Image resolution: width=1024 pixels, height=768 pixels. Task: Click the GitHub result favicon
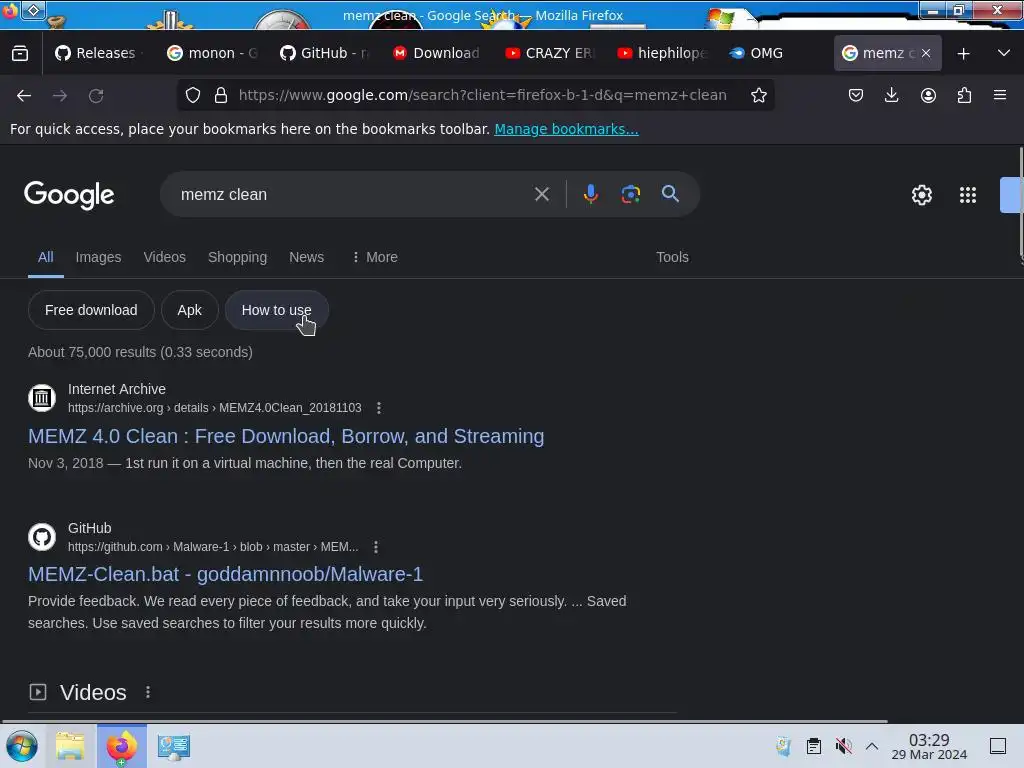point(42,536)
